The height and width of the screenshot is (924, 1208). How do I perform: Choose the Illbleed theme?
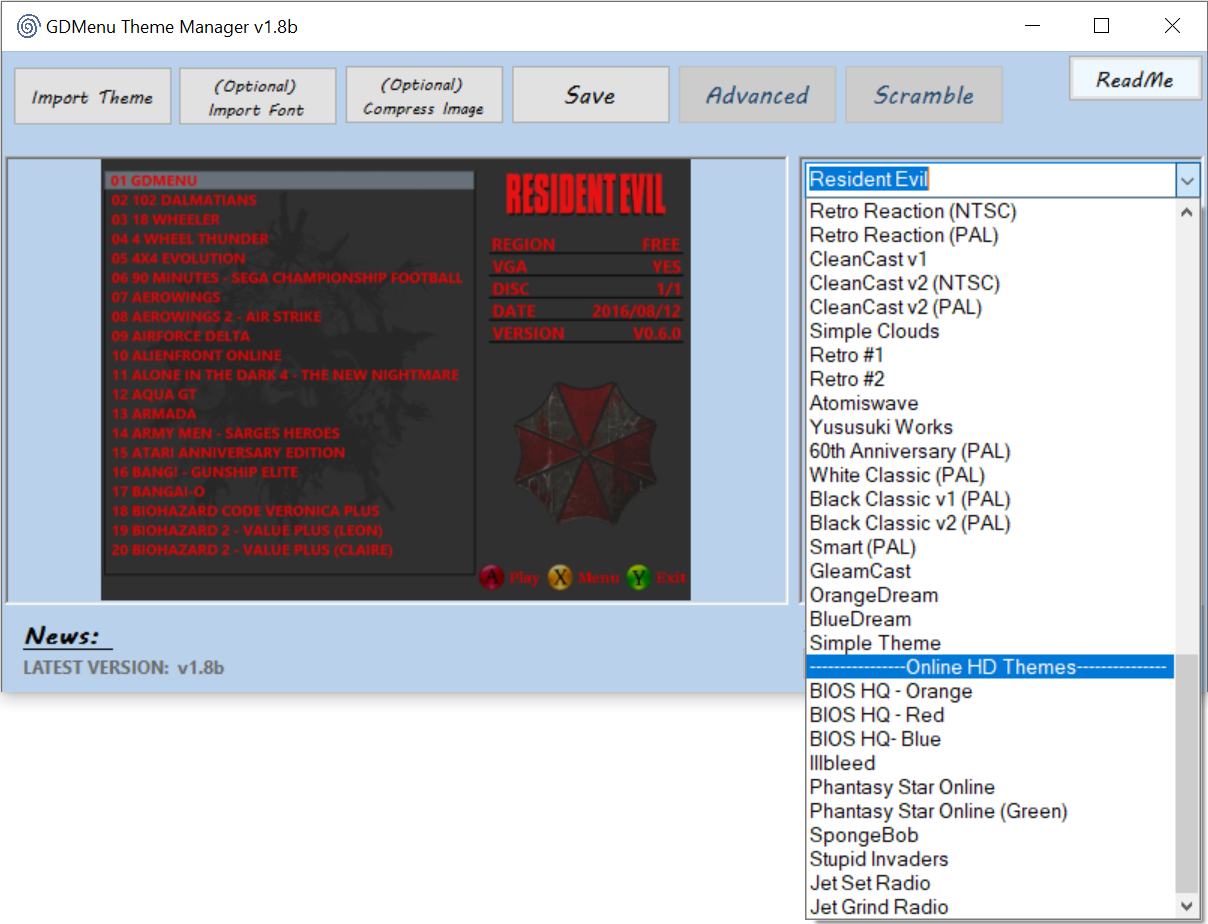point(990,763)
